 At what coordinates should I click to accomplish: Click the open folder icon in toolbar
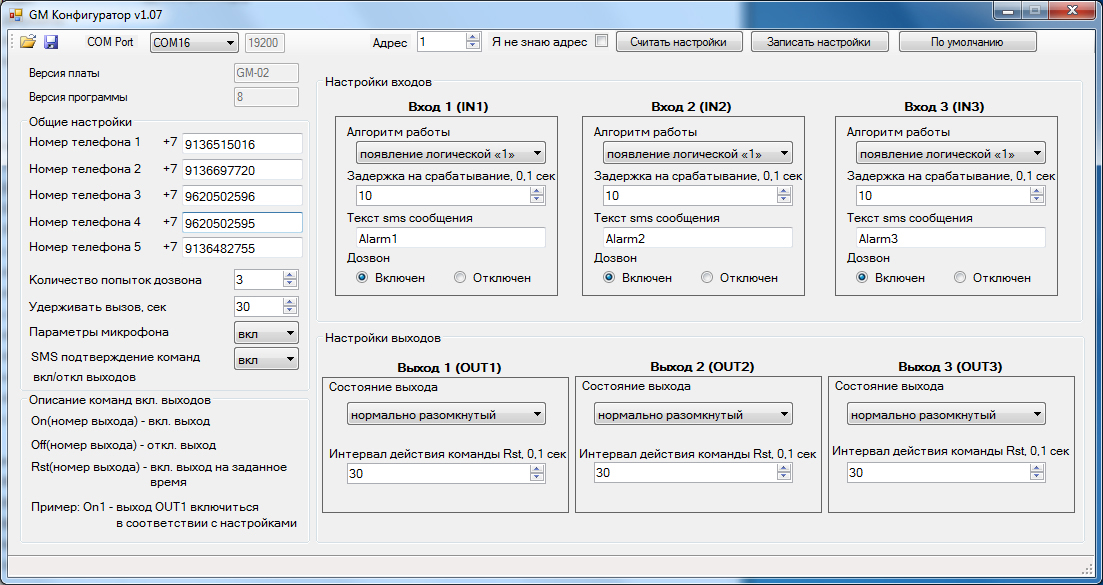coord(28,42)
